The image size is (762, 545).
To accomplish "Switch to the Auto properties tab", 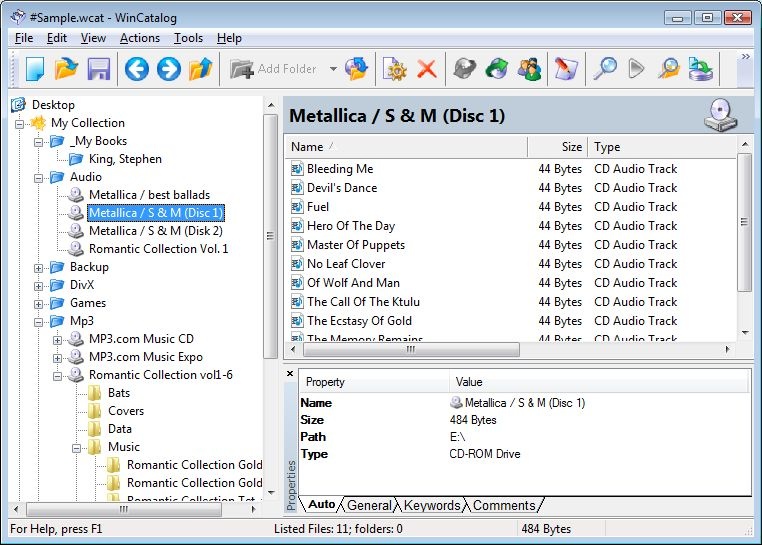I will [322, 505].
